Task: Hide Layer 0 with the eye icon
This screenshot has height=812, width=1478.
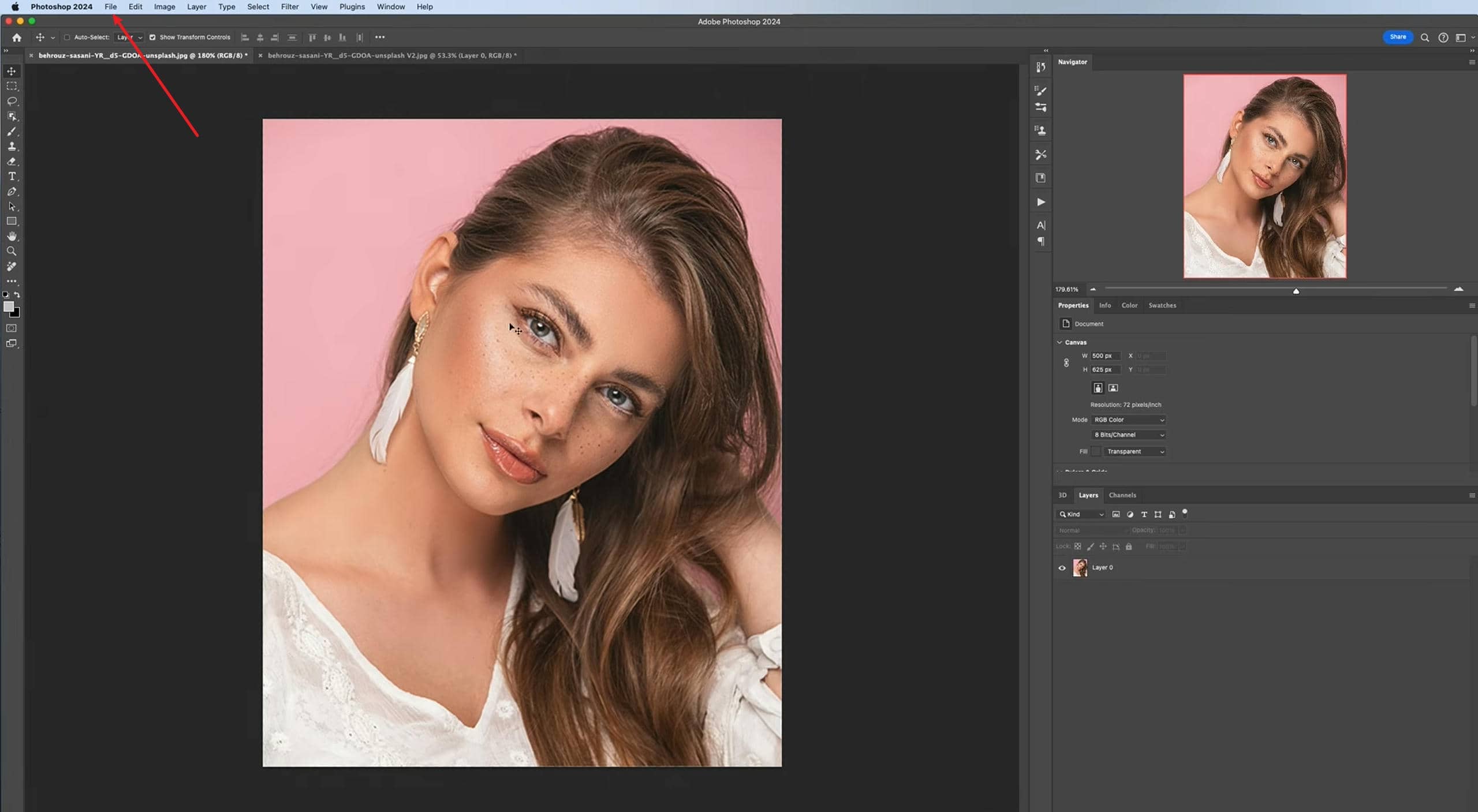Action: pyautogui.click(x=1062, y=568)
